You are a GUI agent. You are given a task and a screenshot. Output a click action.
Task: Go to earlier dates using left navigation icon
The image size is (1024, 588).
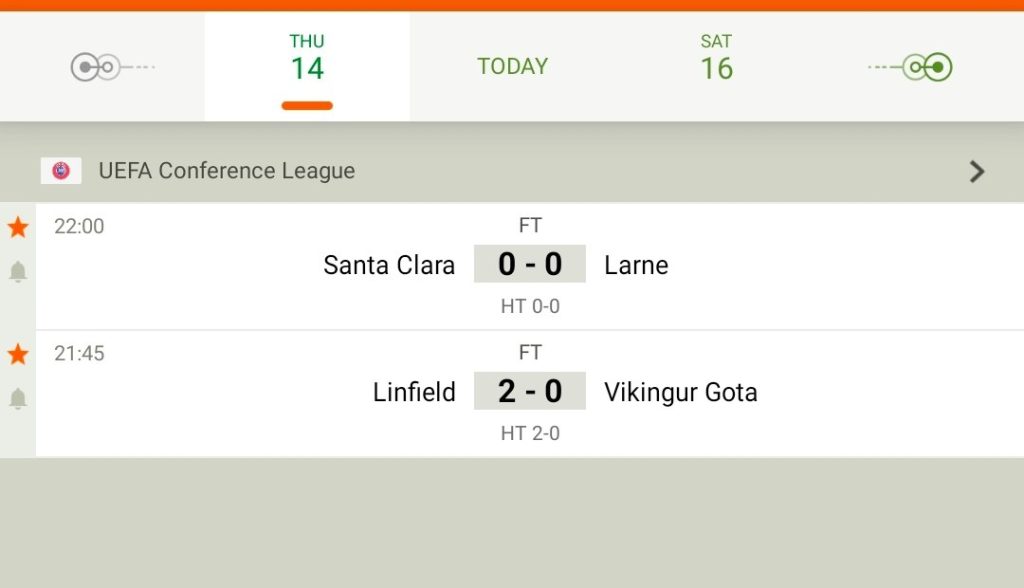[x=112, y=67]
